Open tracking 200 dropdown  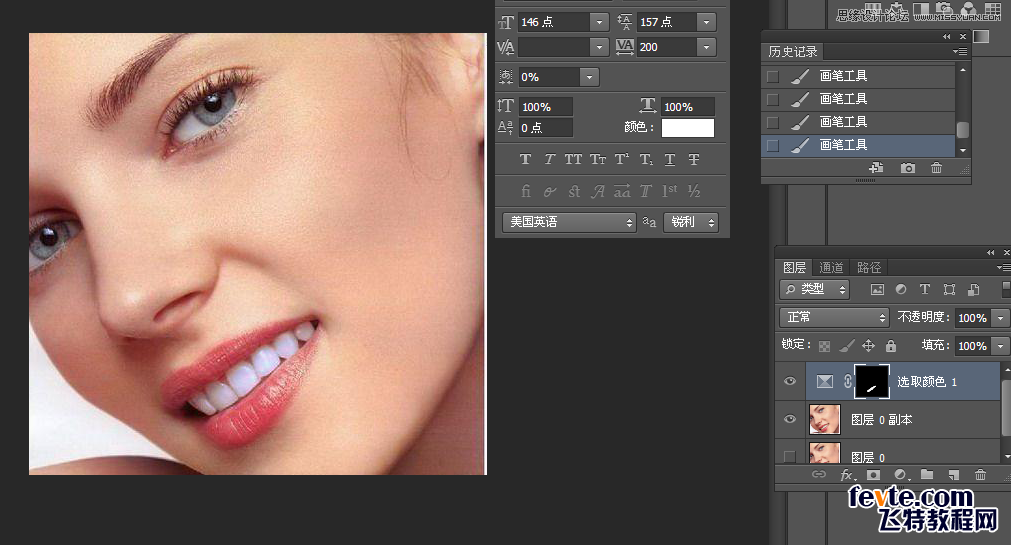(707, 47)
